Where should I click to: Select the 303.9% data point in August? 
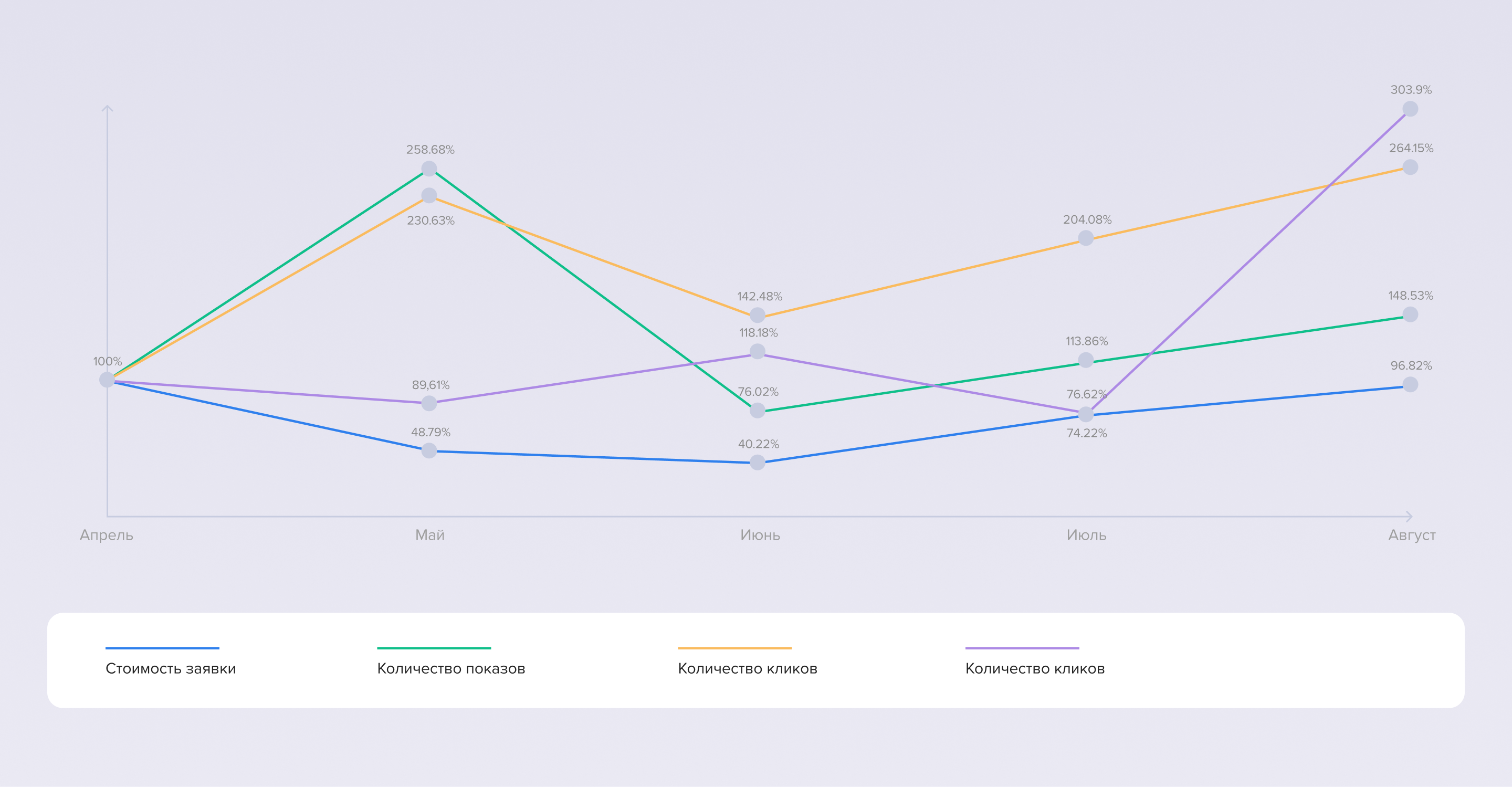(1410, 109)
